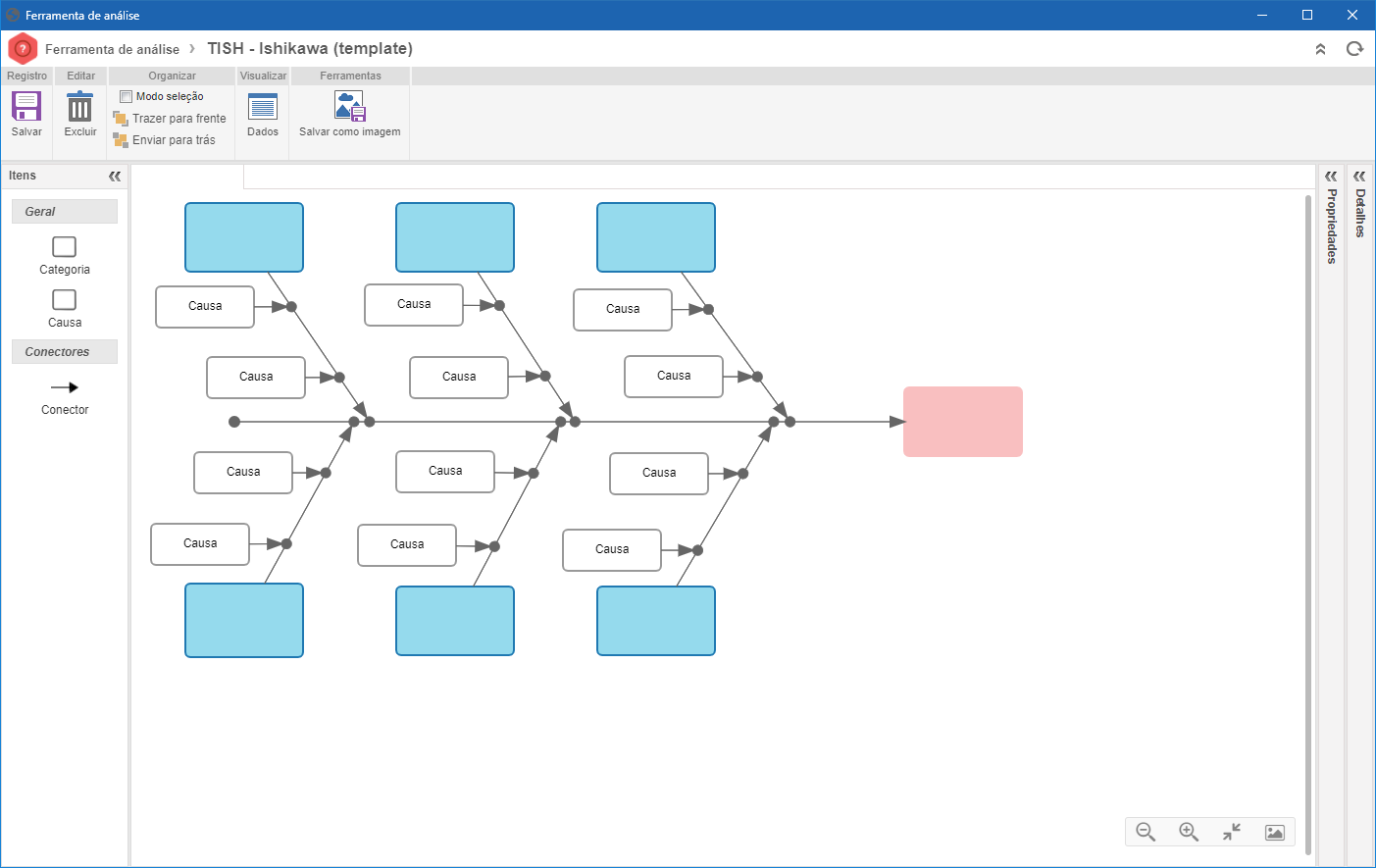The image size is (1376, 868).
Task: Click the red help hexagon icon
Action: click(x=23, y=48)
